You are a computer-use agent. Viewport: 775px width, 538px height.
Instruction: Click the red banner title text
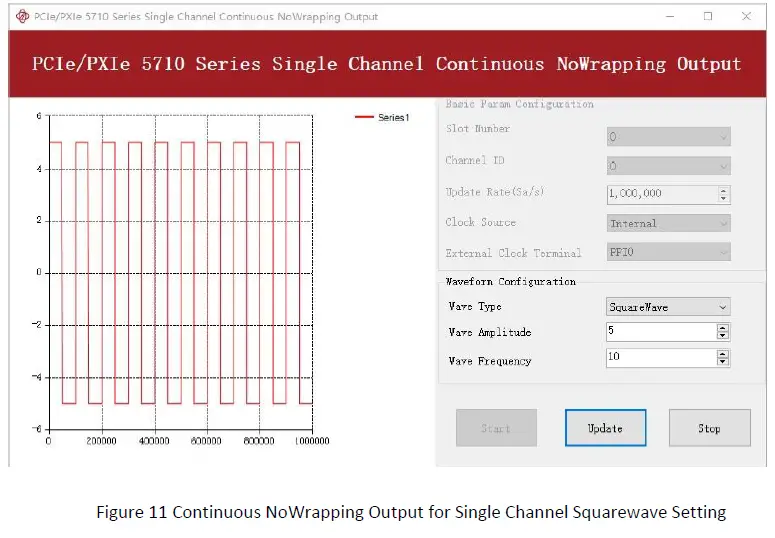[x=387, y=64]
